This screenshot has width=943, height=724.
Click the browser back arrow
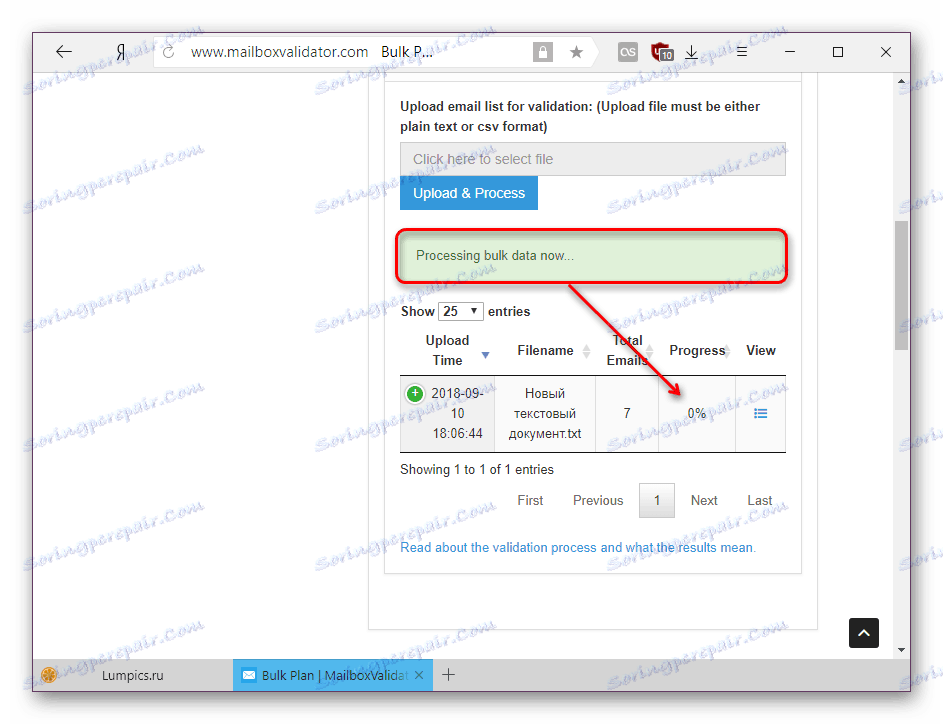[62, 52]
